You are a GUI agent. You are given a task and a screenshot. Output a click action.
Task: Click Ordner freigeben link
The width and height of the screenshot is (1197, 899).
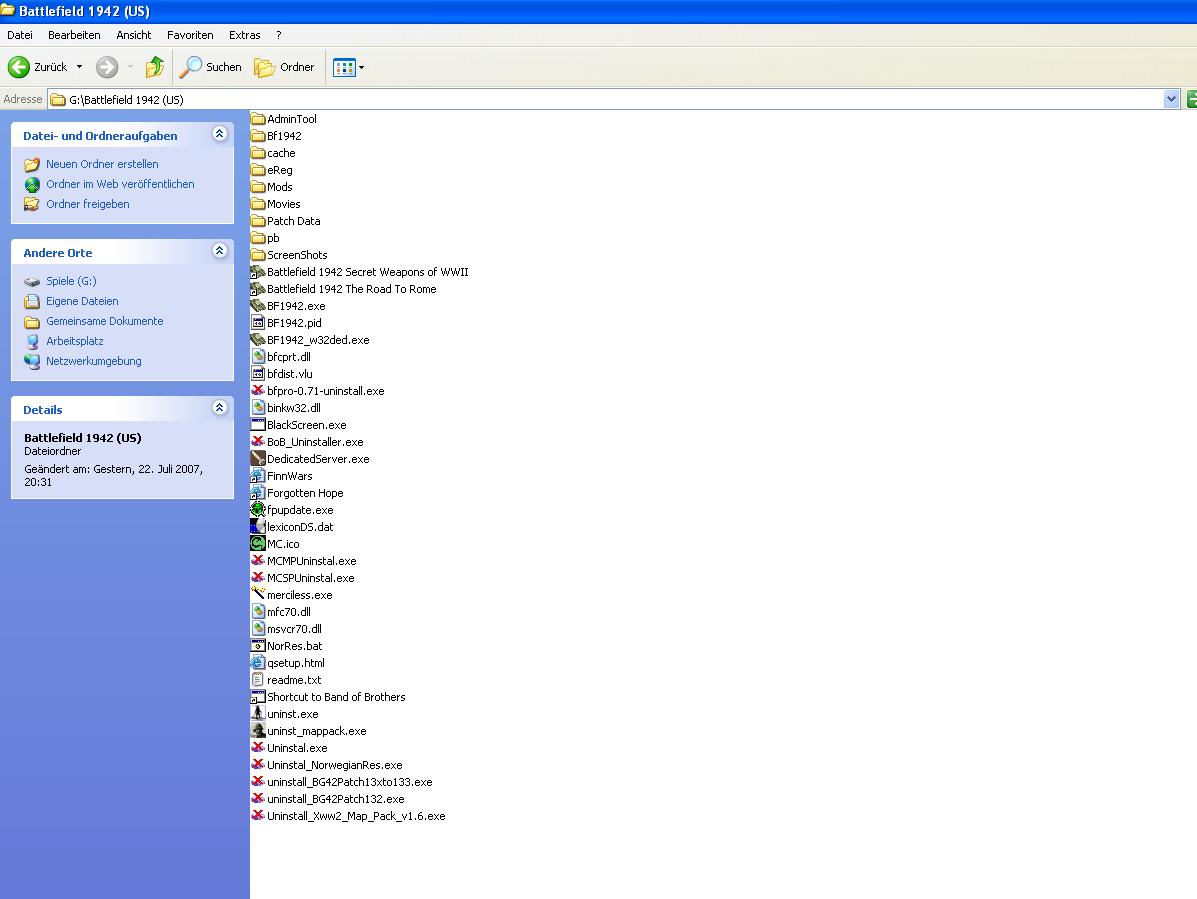point(88,204)
